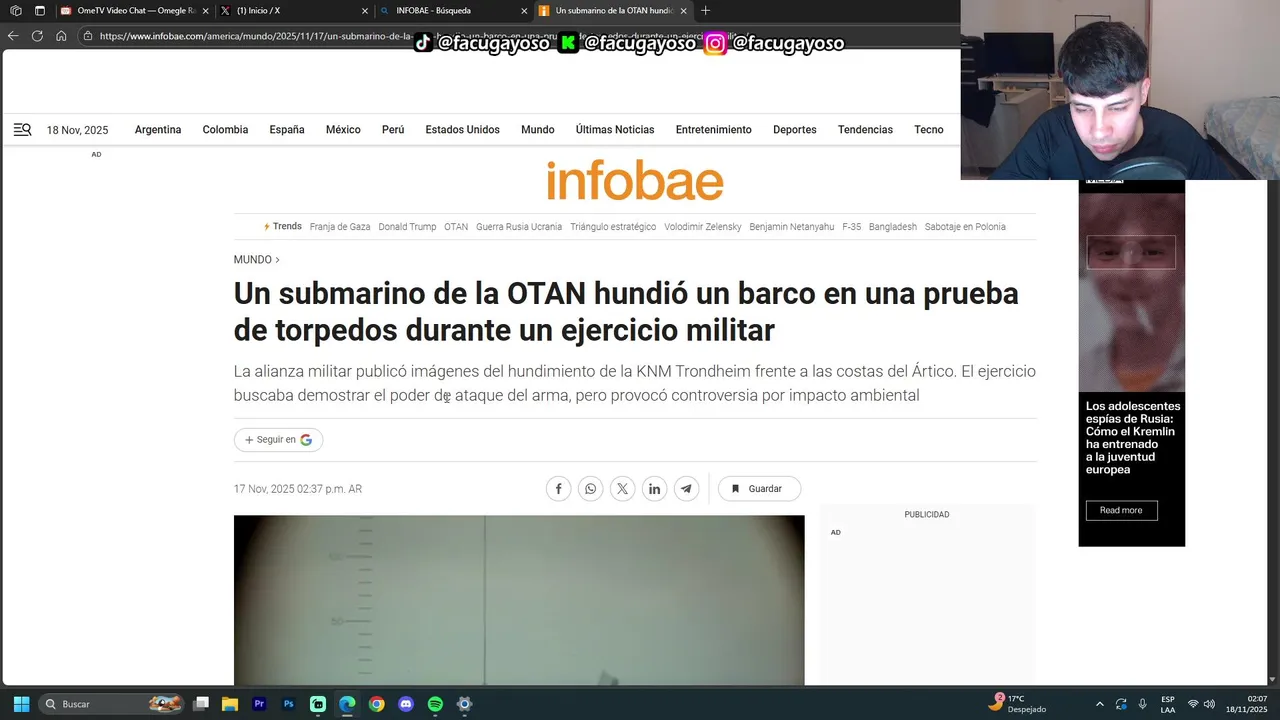Viewport: 1280px width, 720px height.
Task: Open tab actions menu icon
Action: [40, 10]
